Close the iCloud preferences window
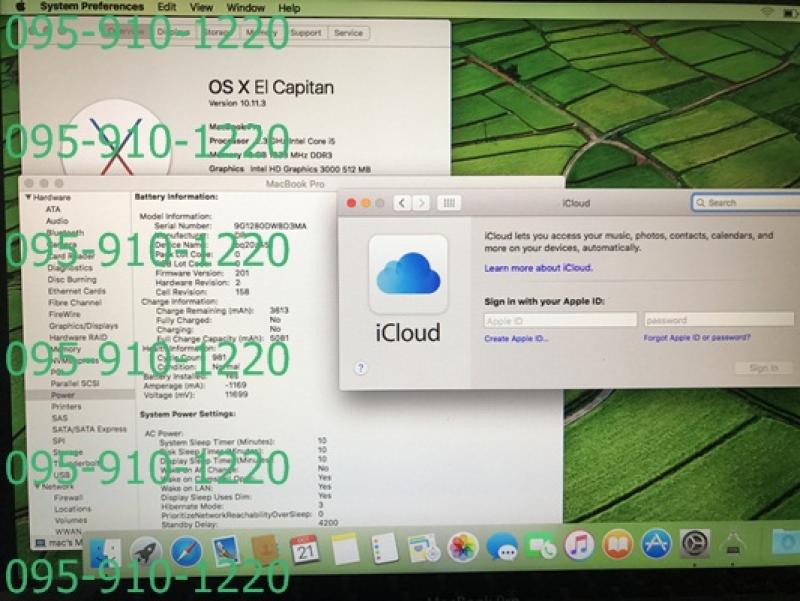800x601 pixels. [351, 204]
